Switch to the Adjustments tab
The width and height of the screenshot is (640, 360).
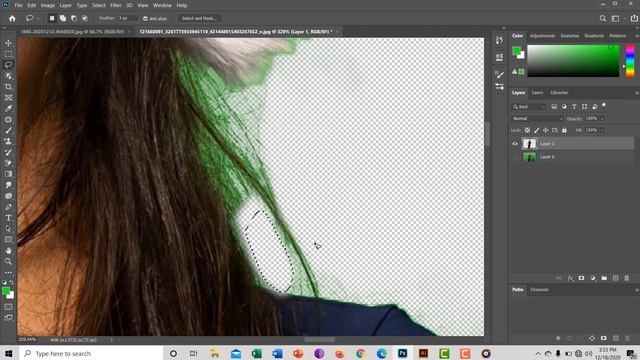click(x=542, y=36)
